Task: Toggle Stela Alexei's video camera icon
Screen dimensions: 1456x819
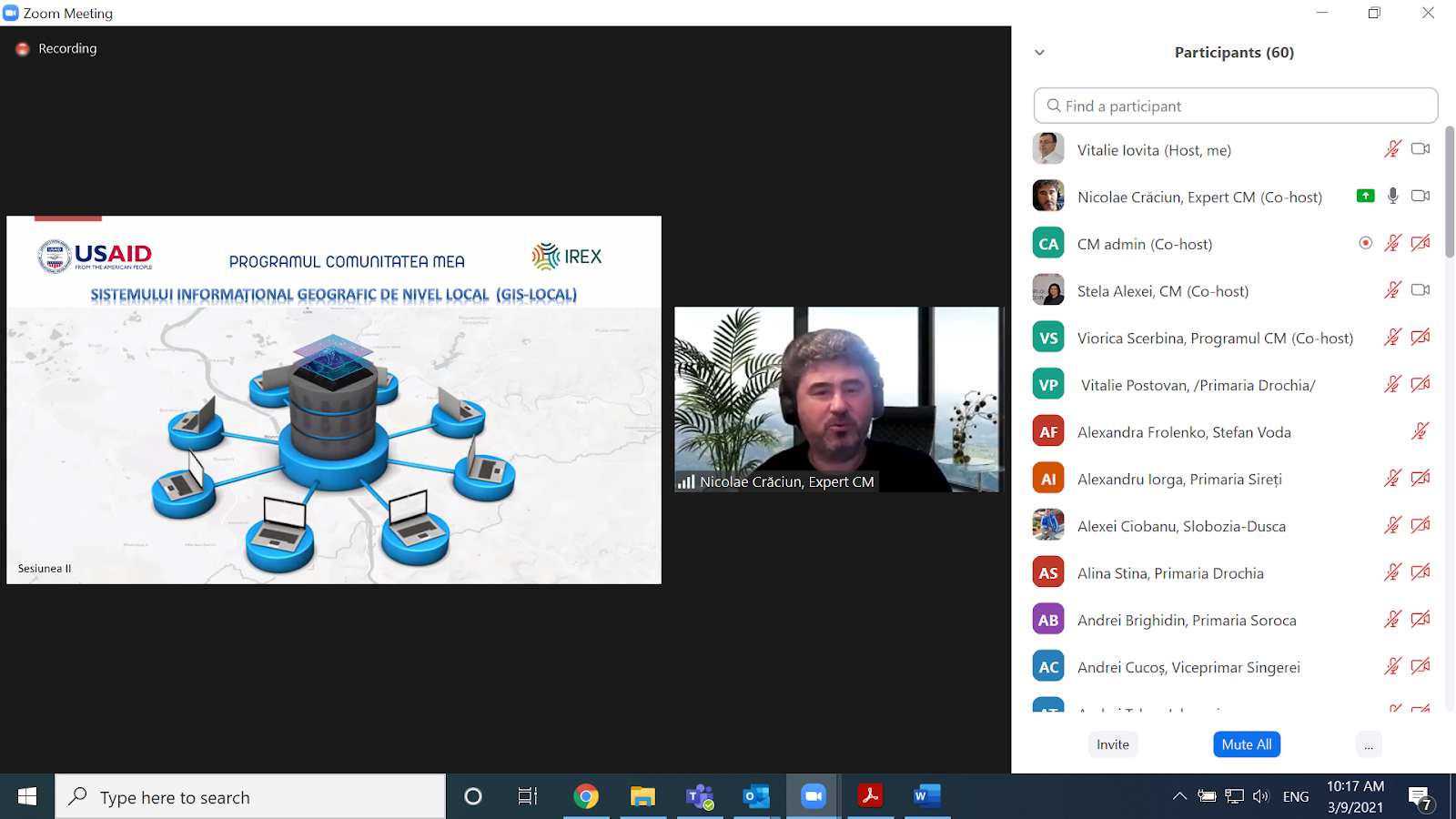Action: pos(1420,290)
